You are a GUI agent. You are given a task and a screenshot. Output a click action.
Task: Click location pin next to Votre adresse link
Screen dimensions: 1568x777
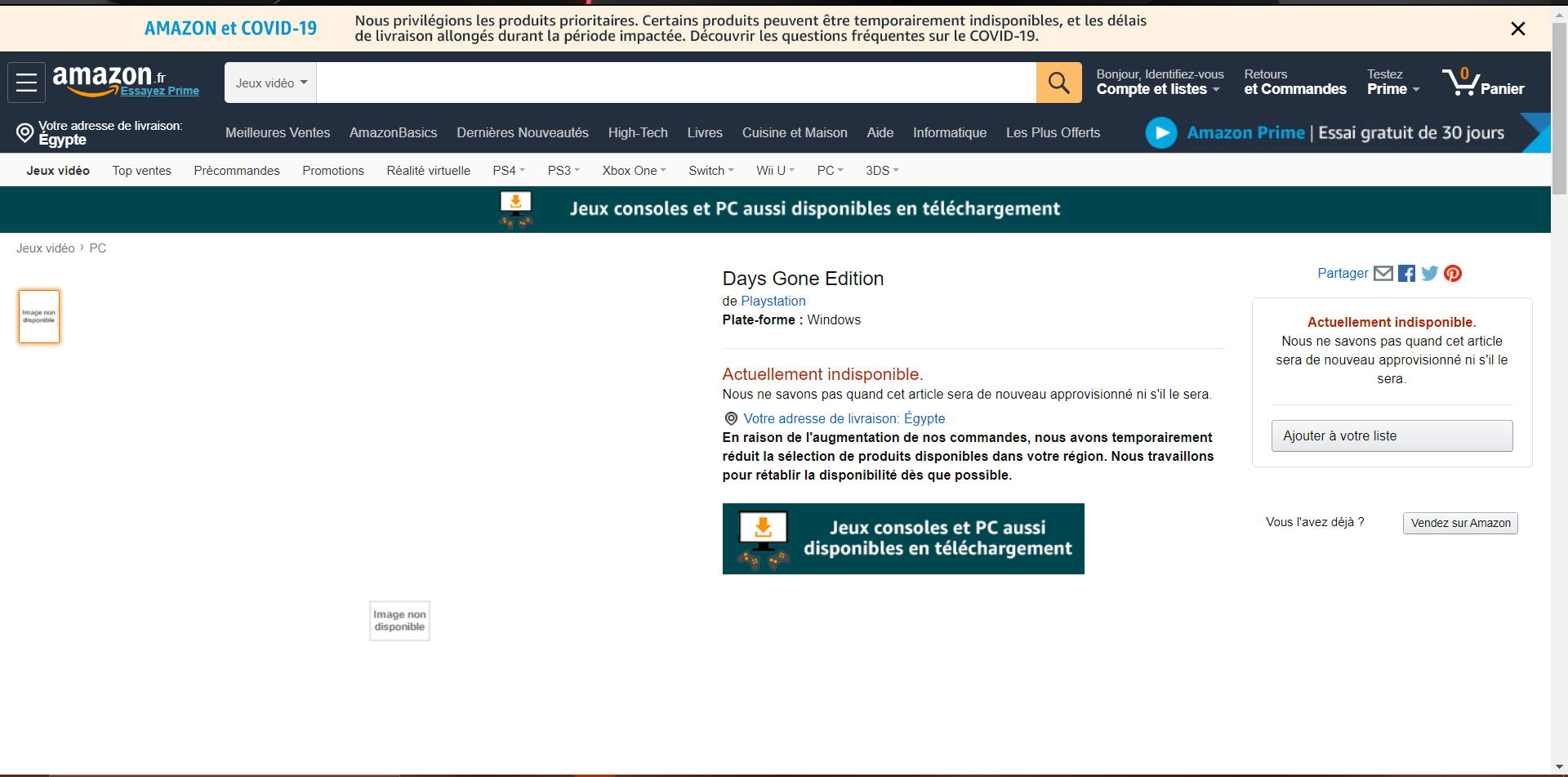click(x=731, y=418)
